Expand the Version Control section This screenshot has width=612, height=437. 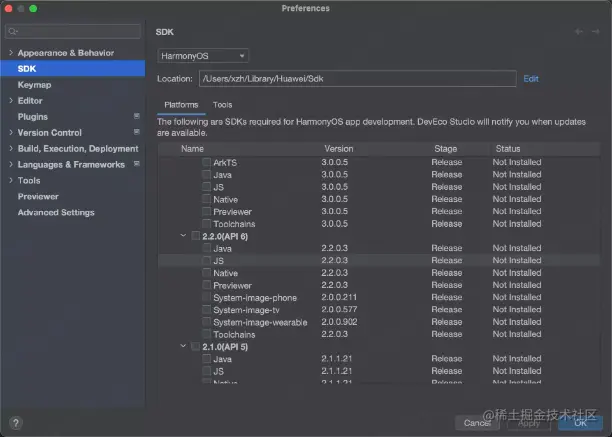11,132
